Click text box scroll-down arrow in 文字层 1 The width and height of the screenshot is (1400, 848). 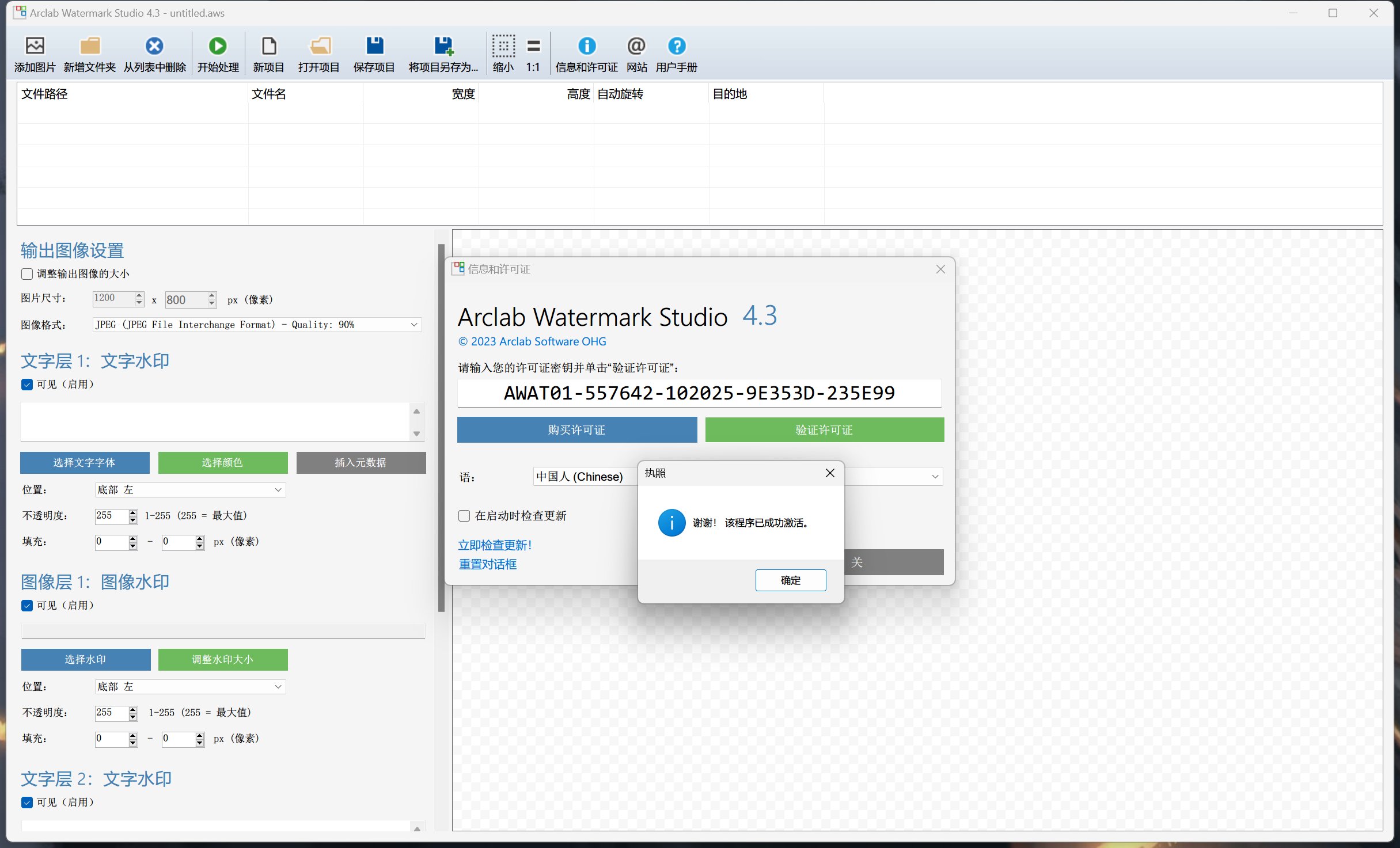417,433
